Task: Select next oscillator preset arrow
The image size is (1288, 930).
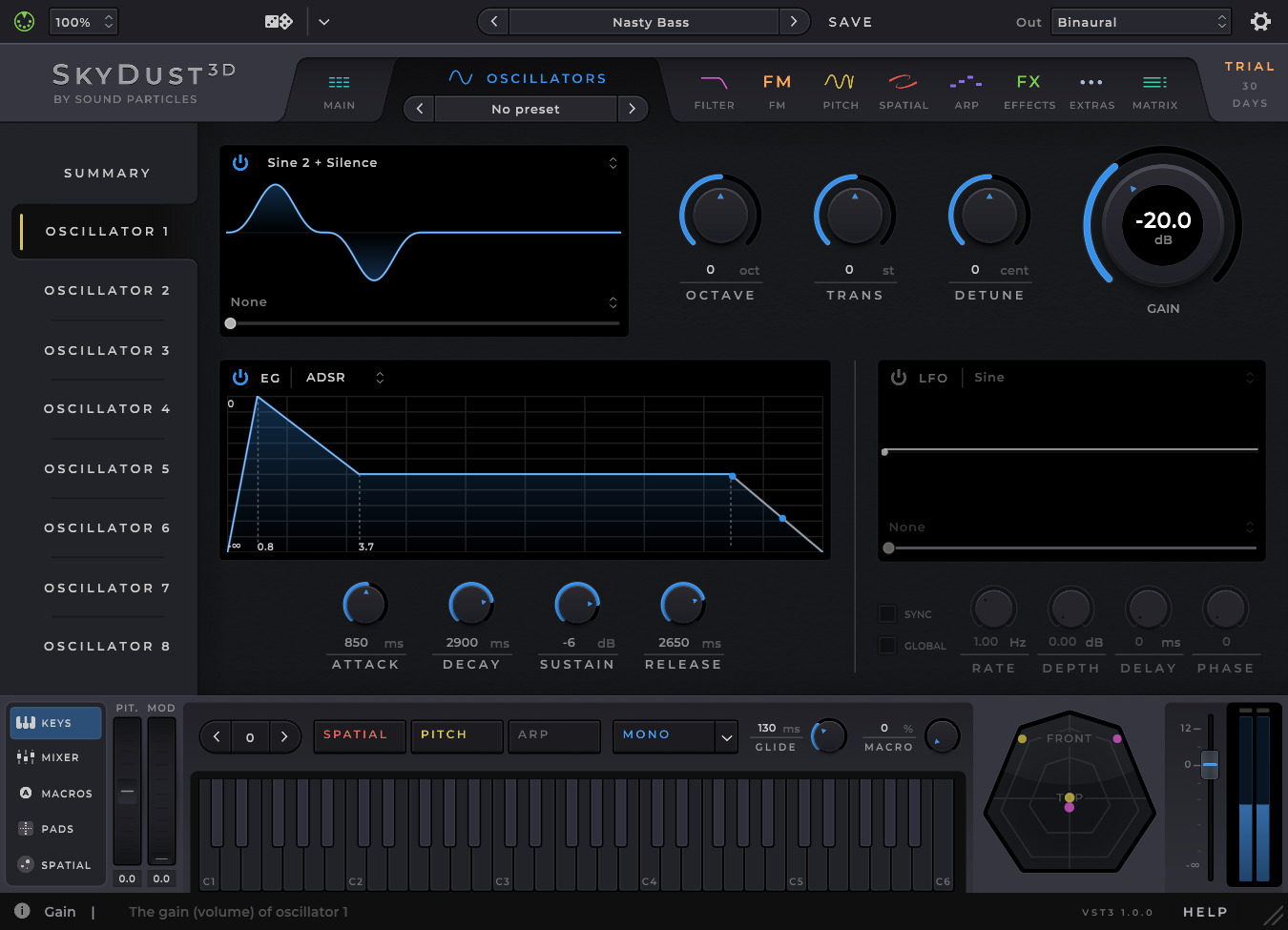Action: tap(632, 109)
